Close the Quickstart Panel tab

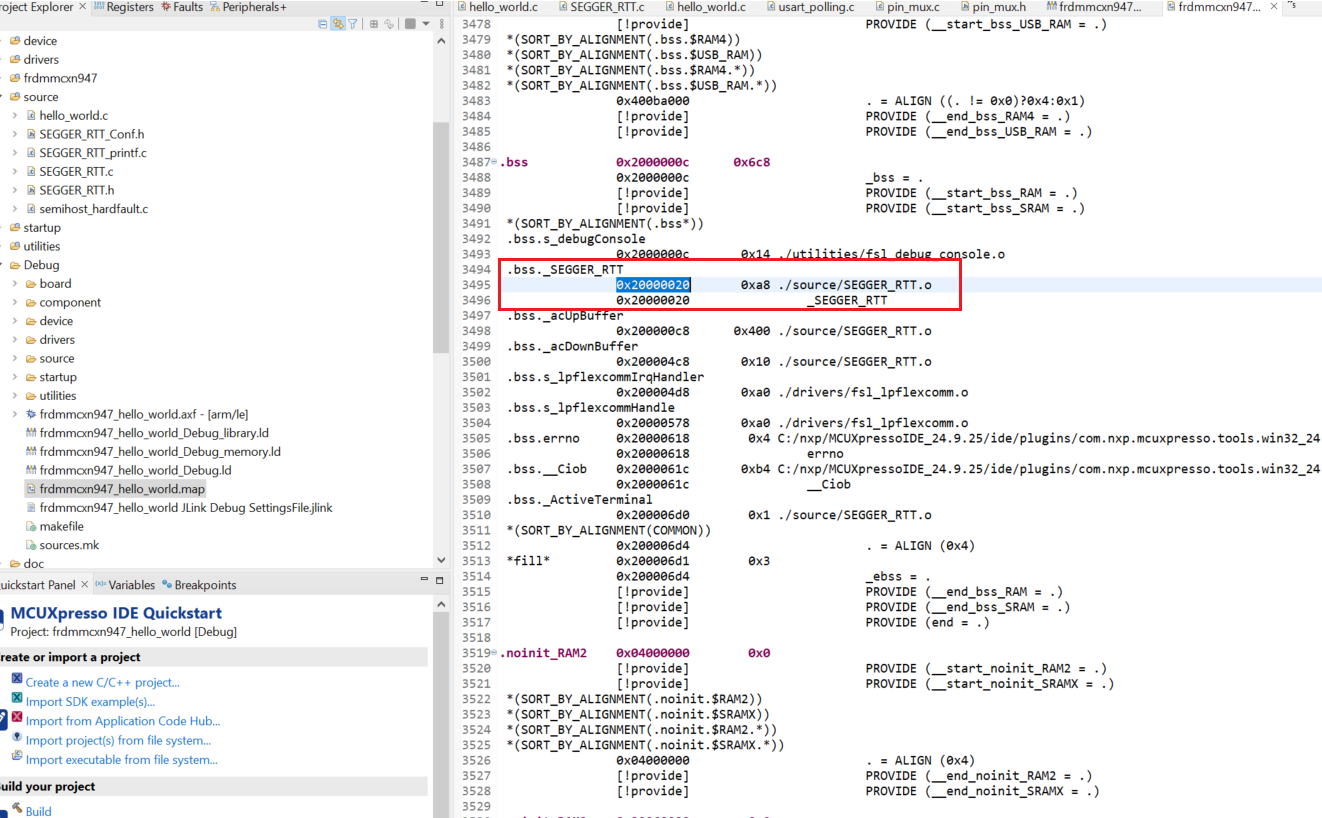coord(85,584)
